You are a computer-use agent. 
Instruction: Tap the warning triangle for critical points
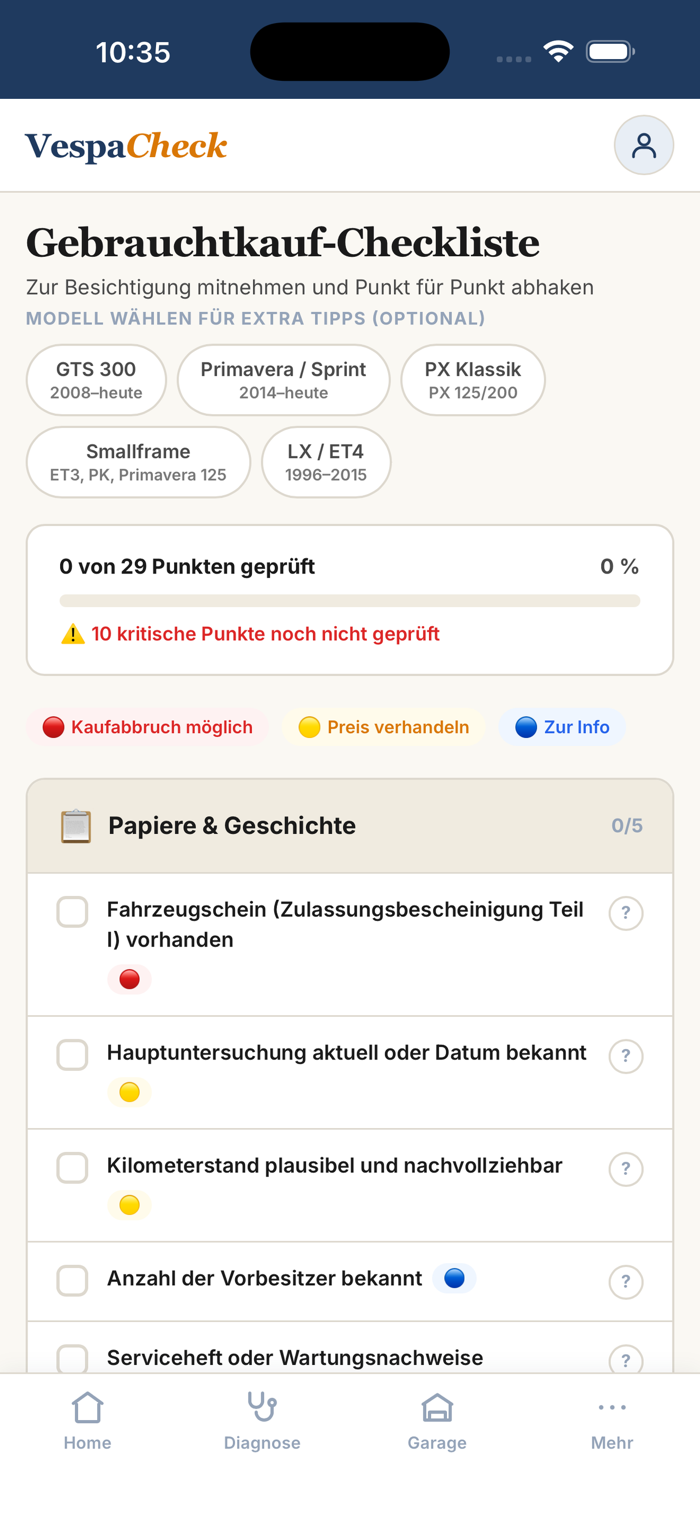click(x=73, y=634)
